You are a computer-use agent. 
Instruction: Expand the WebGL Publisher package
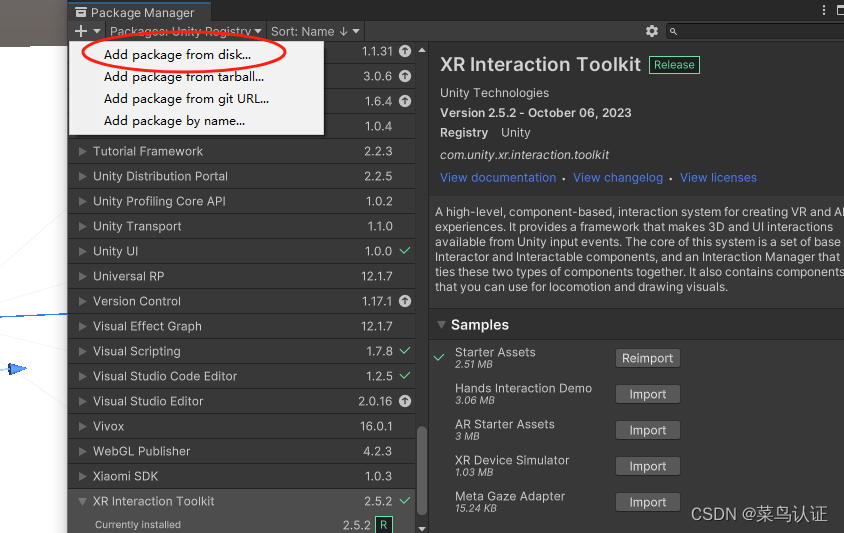pyautogui.click(x=82, y=451)
